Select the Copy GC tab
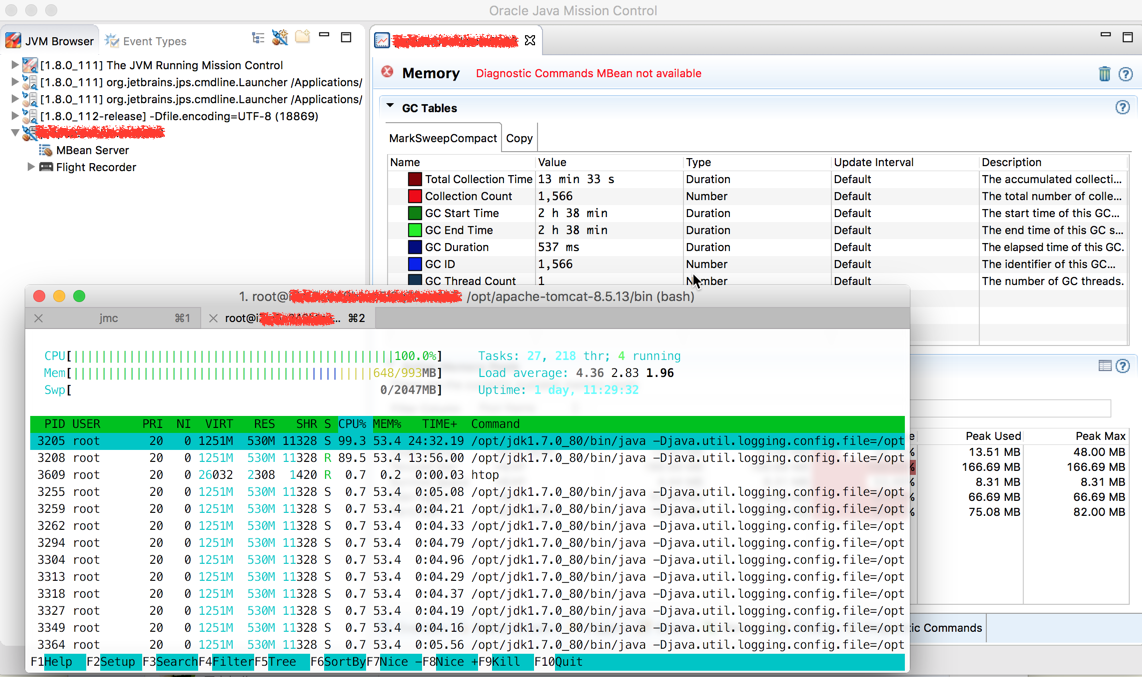The width and height of the screenshot is (1142, 677). (519, 138)
